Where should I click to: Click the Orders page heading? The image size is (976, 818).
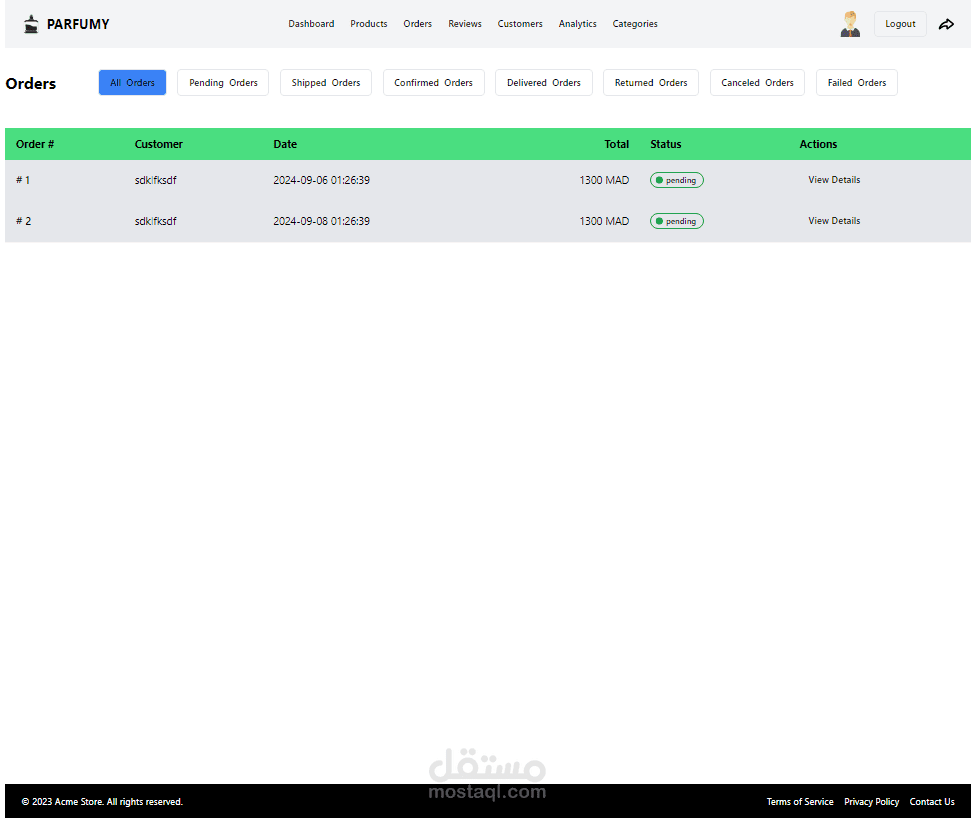coord(30,83)
